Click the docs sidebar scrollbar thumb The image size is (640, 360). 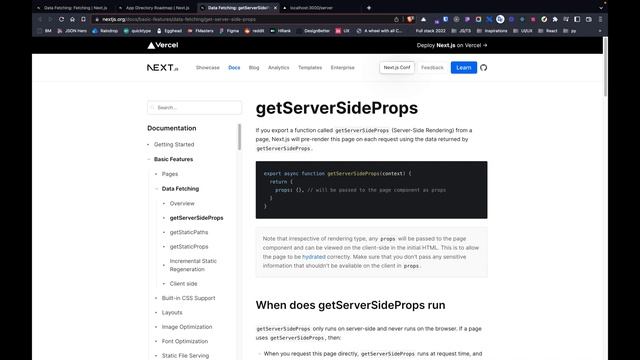[239, 137]
